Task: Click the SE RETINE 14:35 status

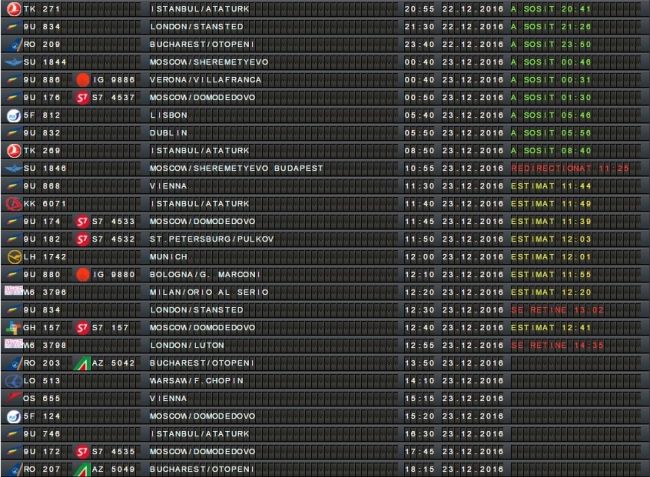Action: [558, 346]
